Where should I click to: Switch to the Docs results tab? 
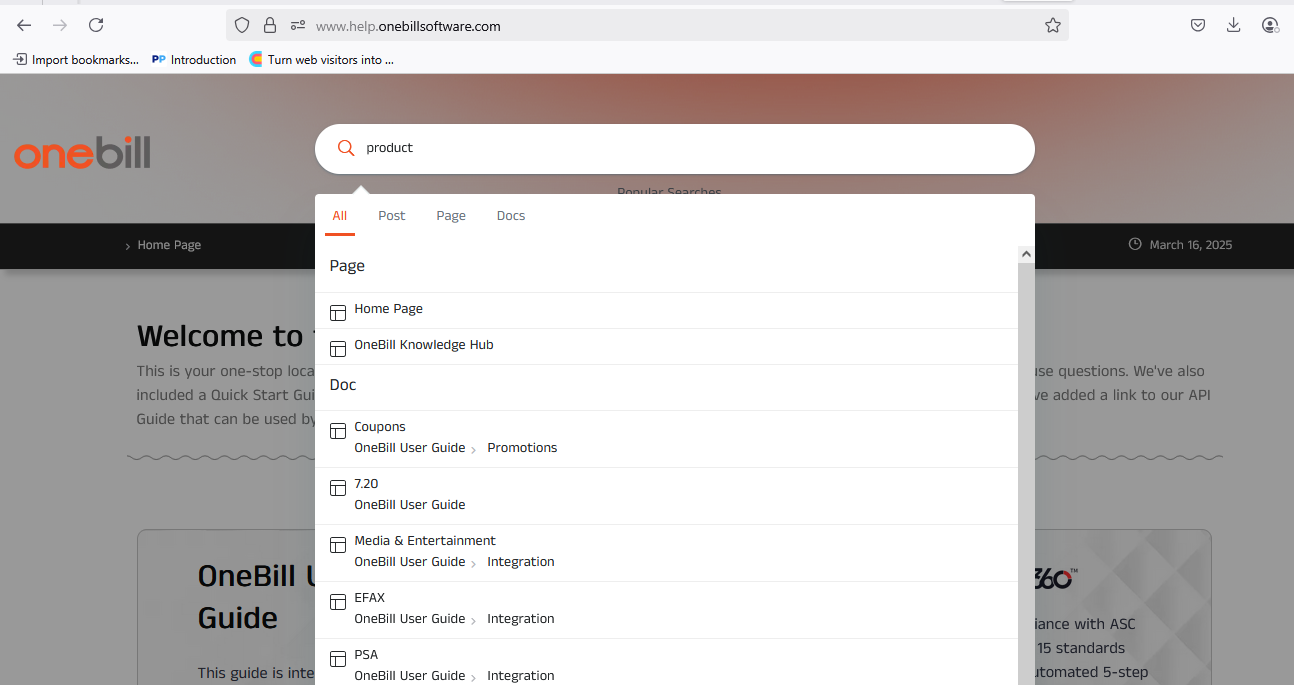coord(511,216)
